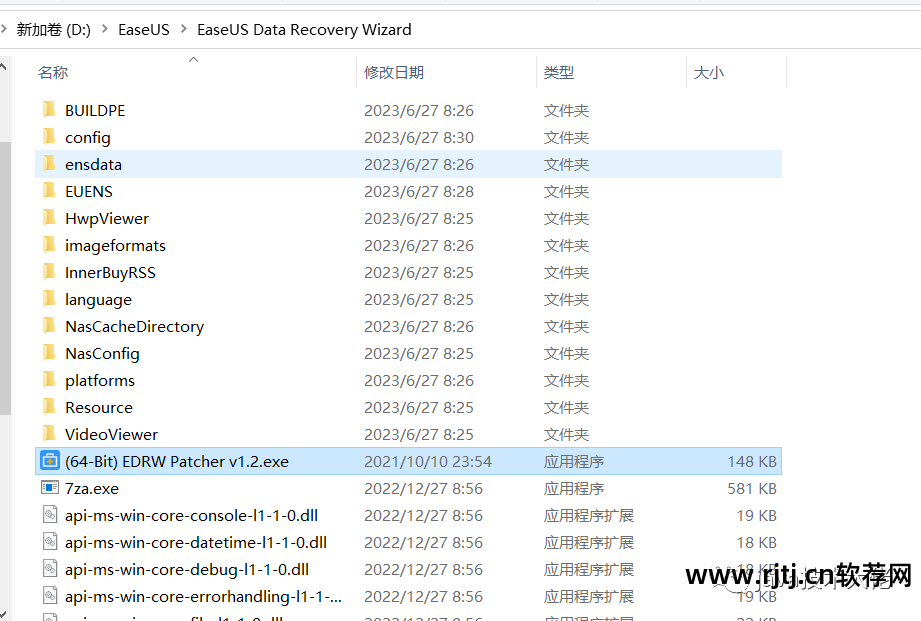Viewport: 921px width, 621px height.
Task: Click the console dll file icon
Action: 50,515
